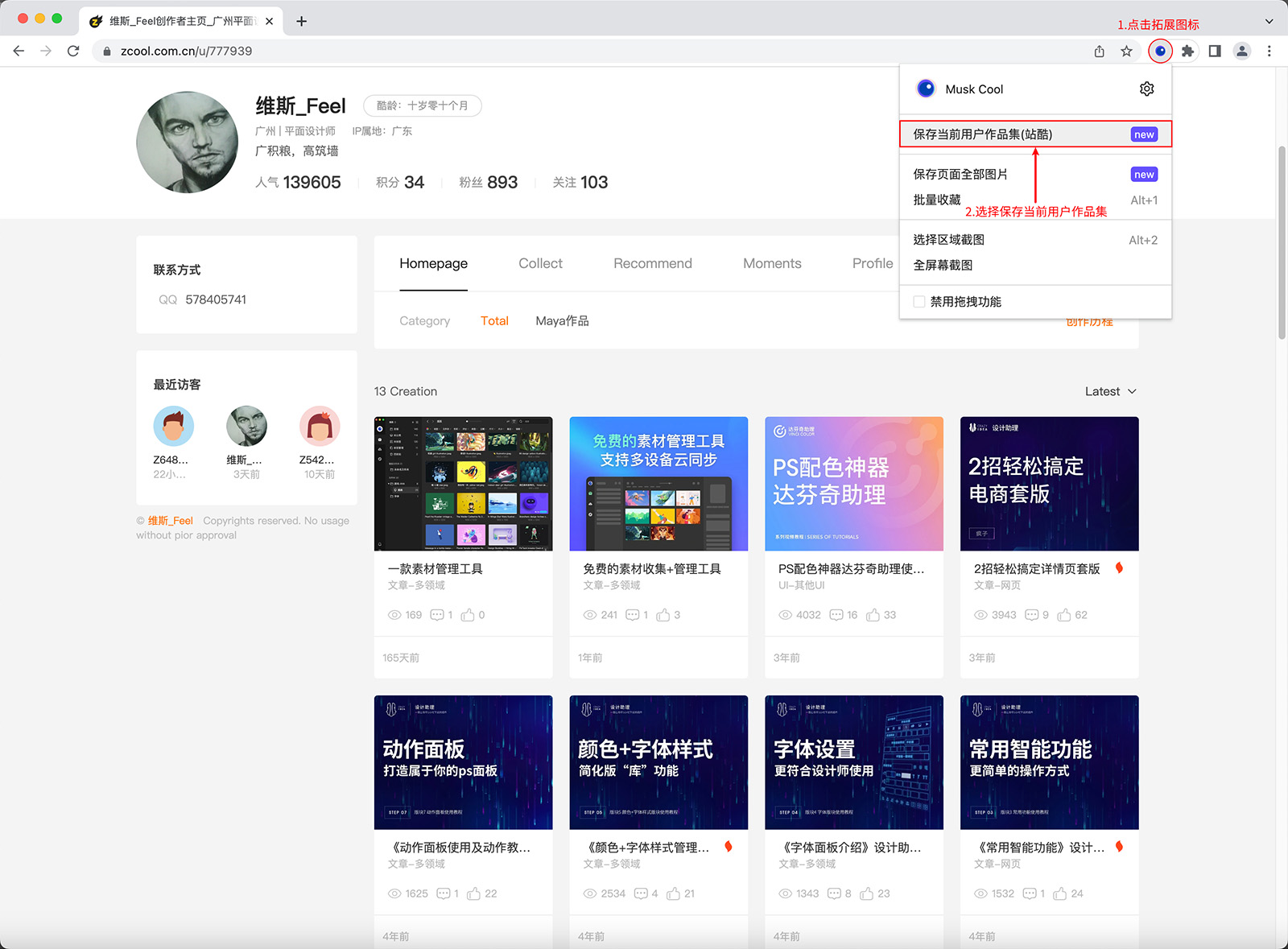Select 保存页面全部图片 menu item

click(1035, 174)
